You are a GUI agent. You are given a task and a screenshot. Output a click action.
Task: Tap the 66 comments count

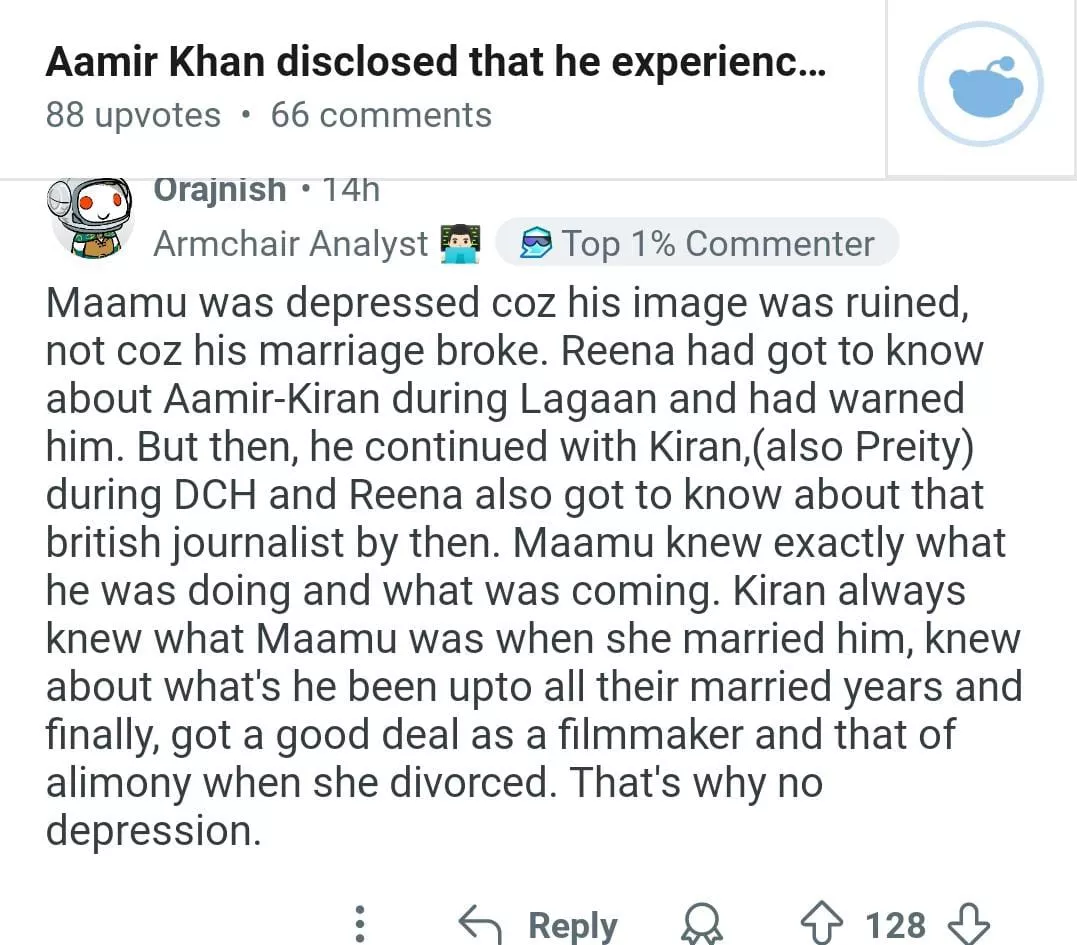tap(381, 115)
